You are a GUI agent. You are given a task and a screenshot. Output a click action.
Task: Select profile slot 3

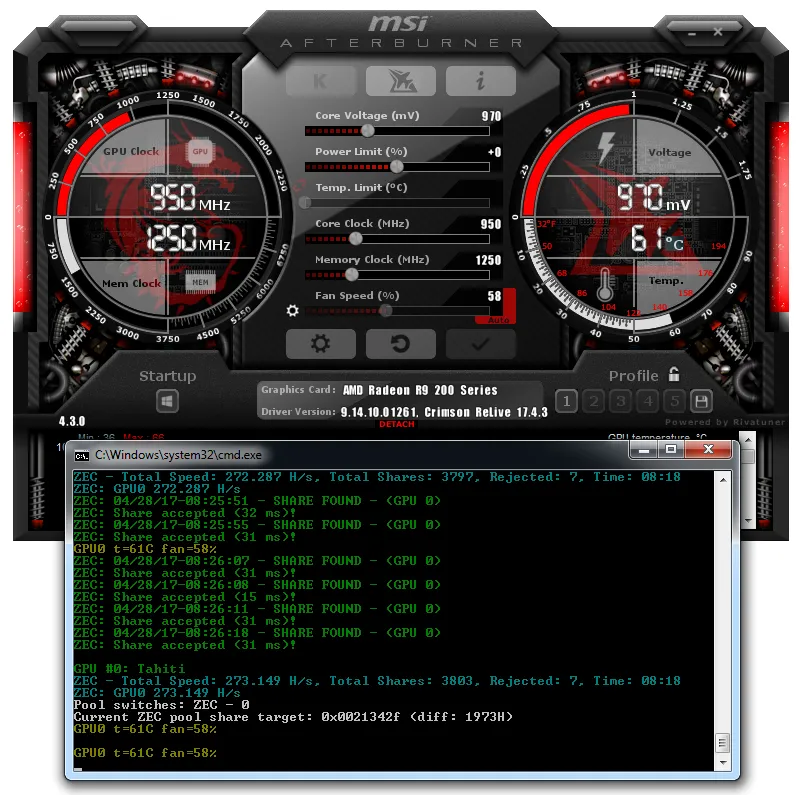(x=621, y=401)
